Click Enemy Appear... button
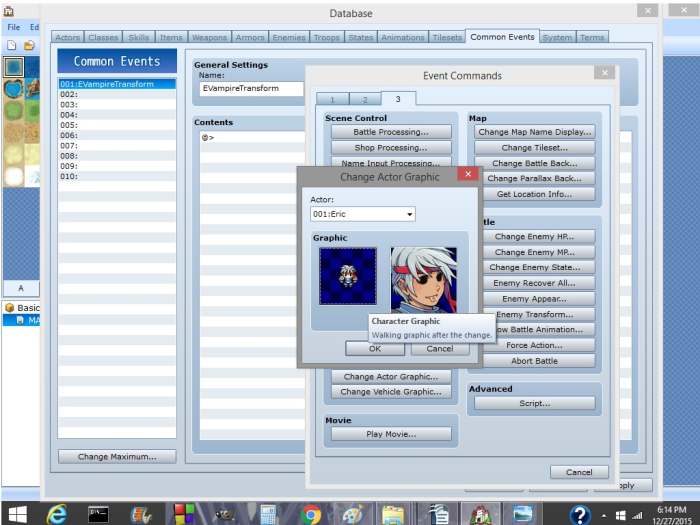700x525 pixels. [x=534, y=299]
